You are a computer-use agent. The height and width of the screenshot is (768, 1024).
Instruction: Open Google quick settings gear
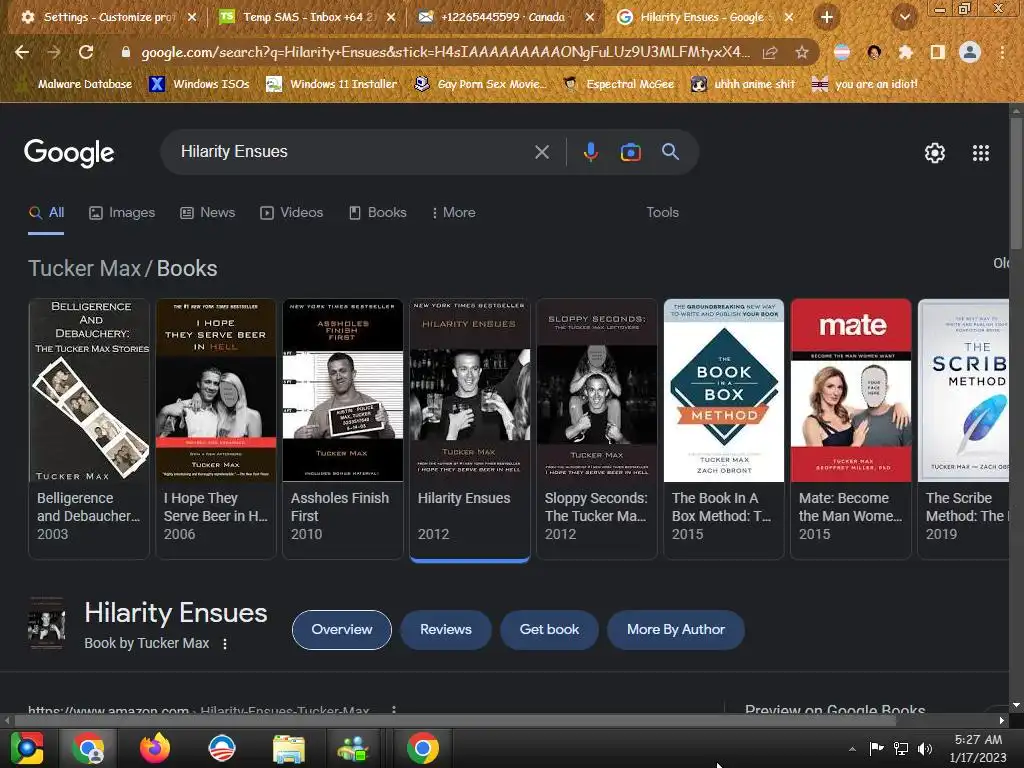click(935, 153)
